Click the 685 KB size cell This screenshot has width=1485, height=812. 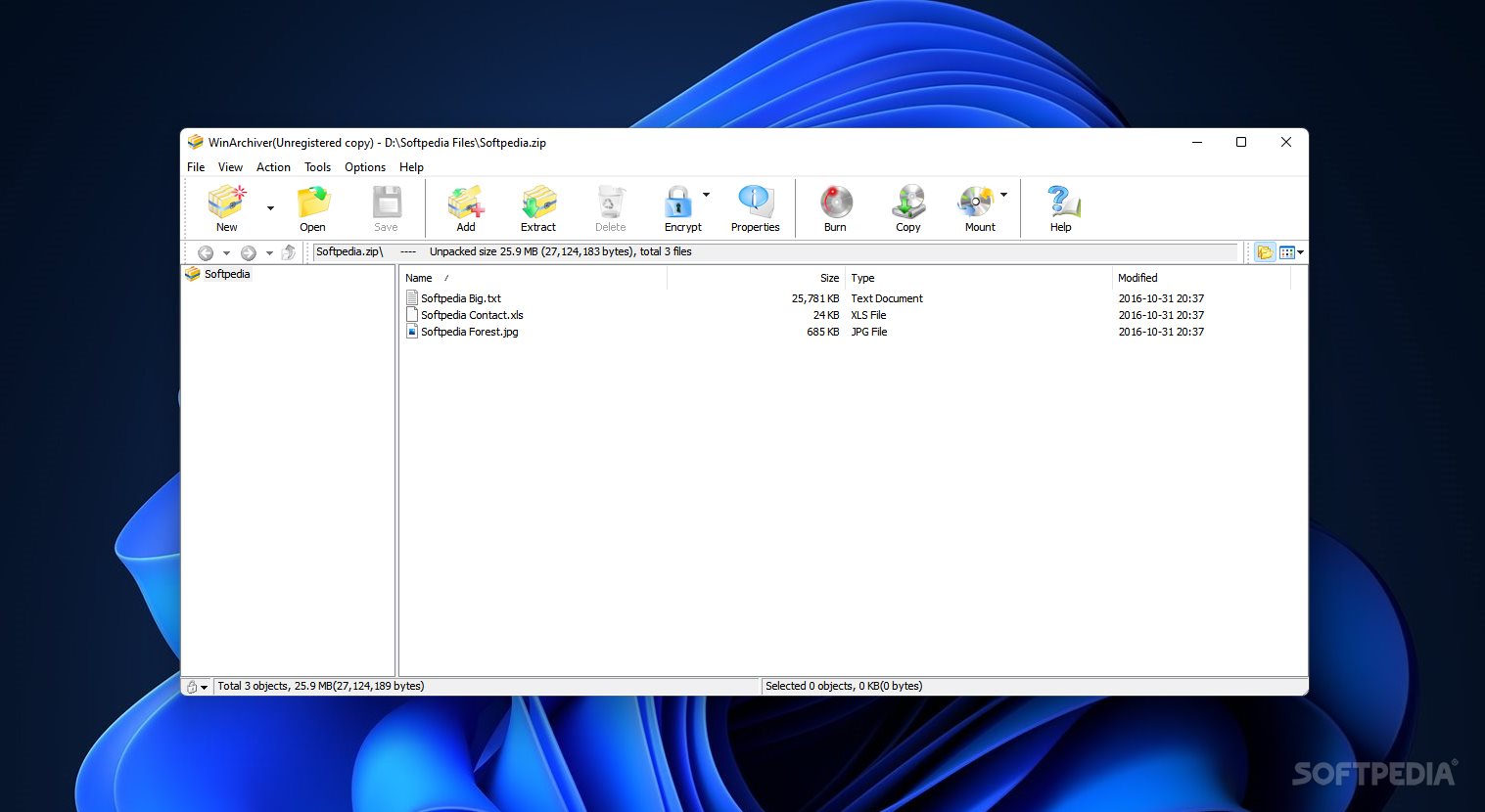pos(823,332)
